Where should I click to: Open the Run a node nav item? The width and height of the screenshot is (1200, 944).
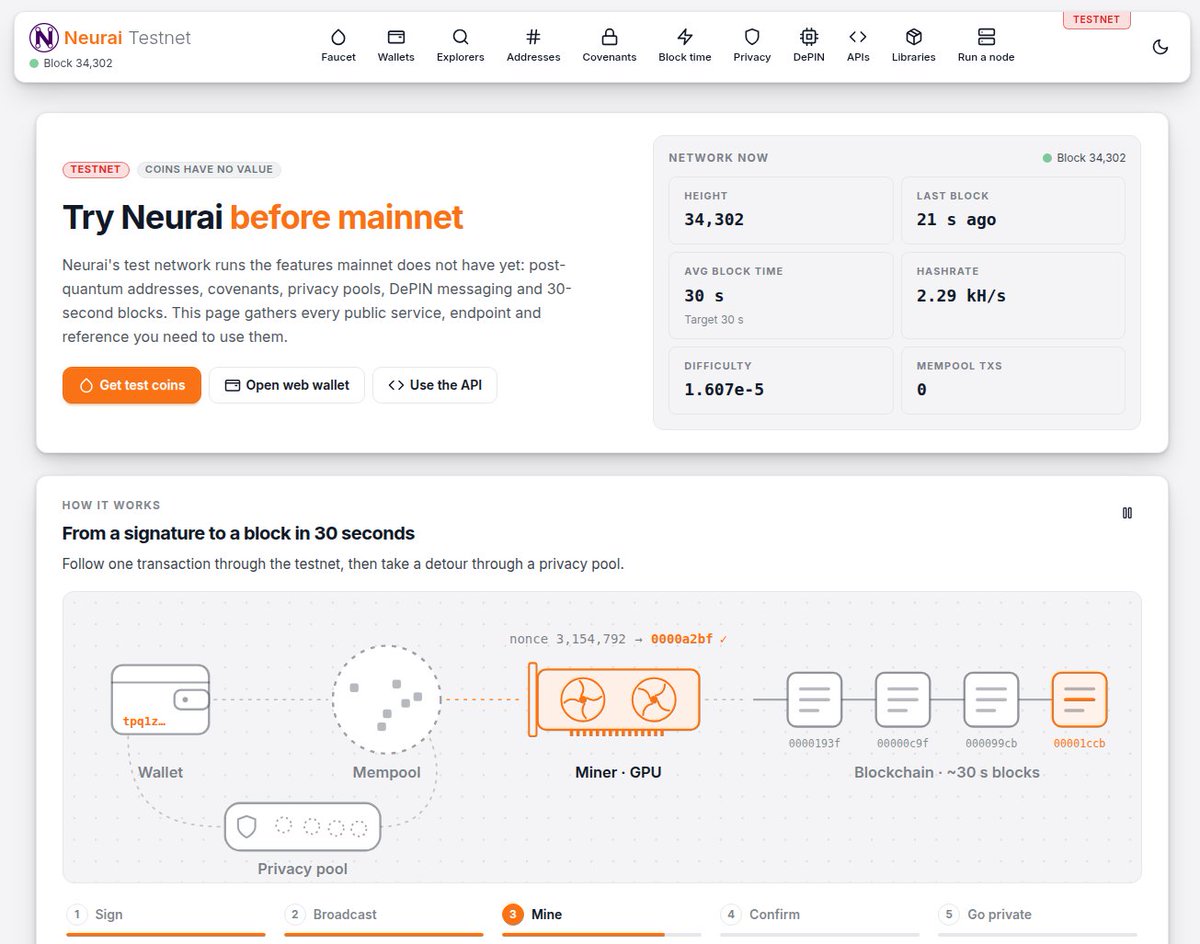(x=986, y=46)
